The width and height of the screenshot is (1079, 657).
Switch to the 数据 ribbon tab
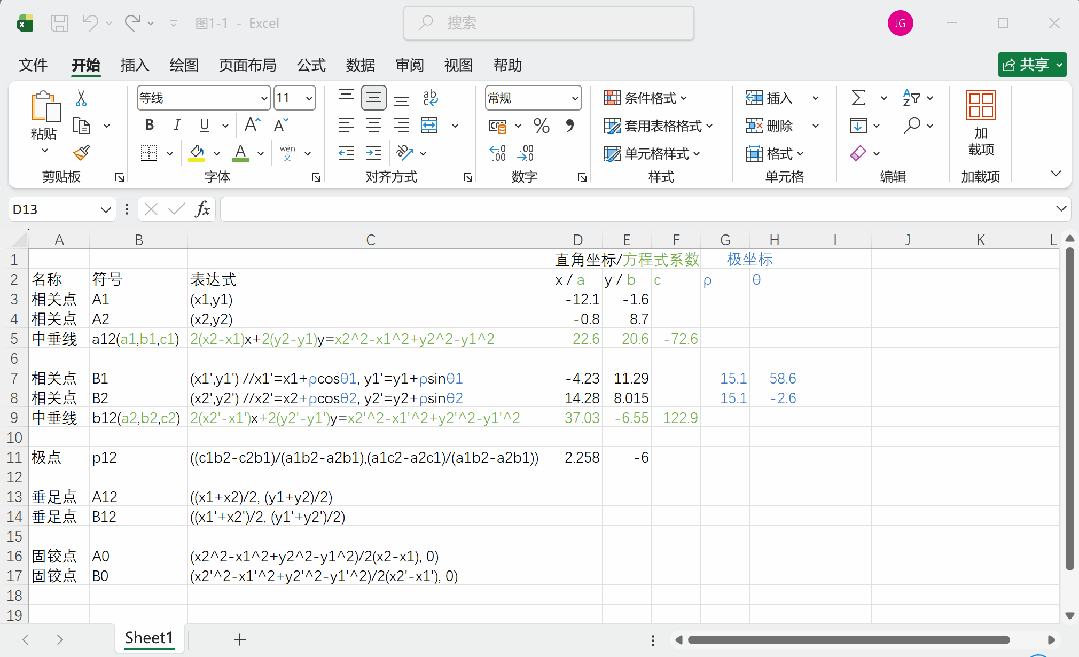click(360, 65)
